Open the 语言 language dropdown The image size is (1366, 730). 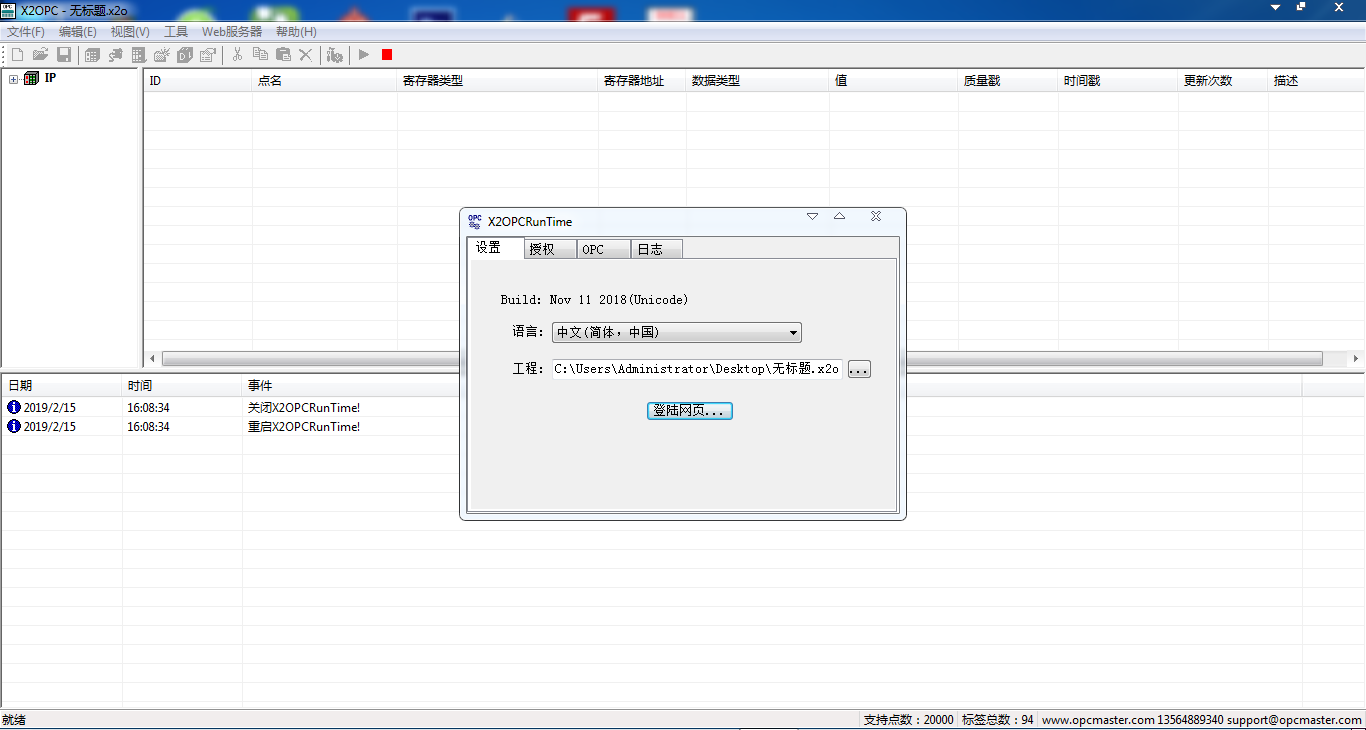(677, 333)
